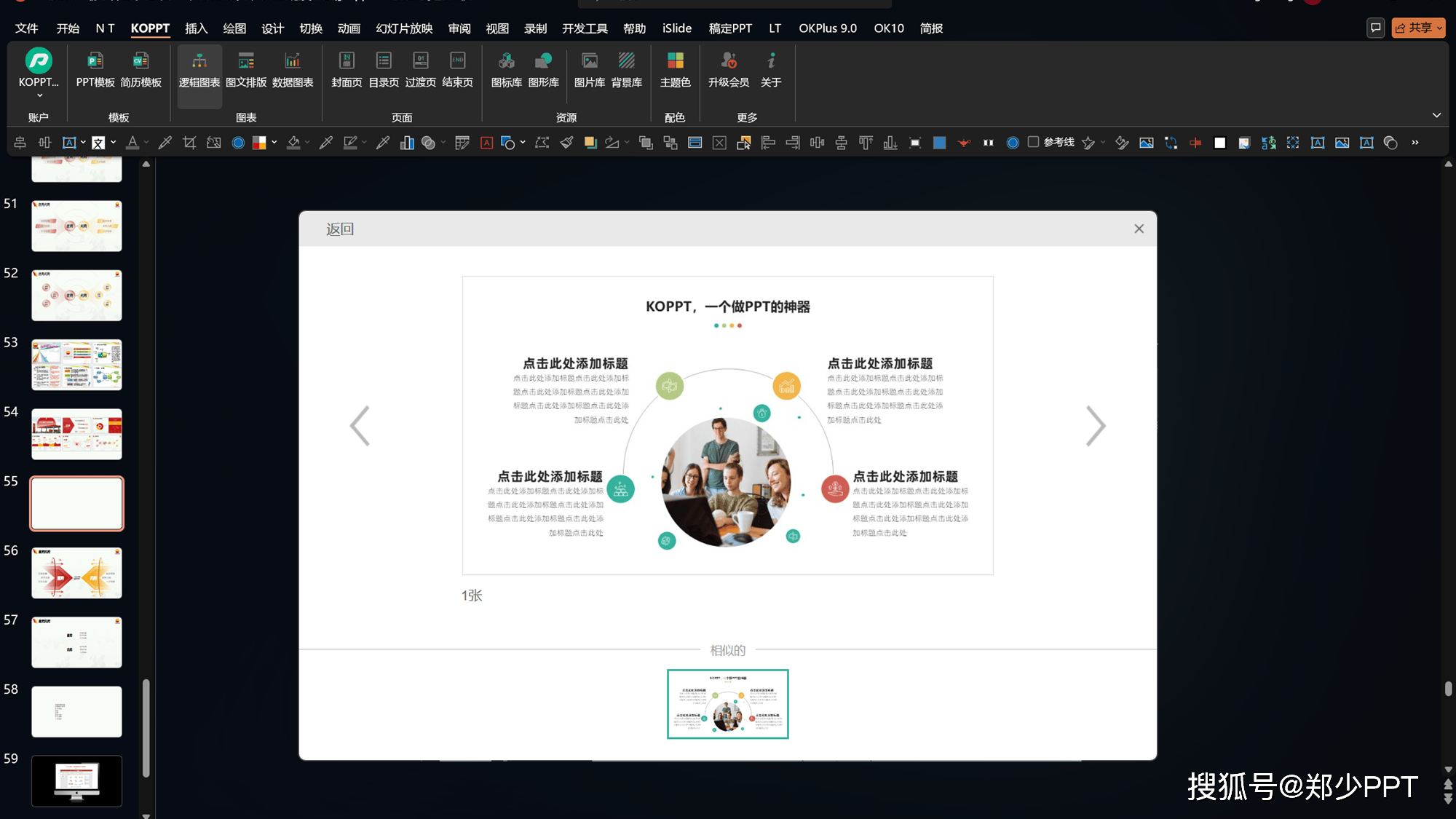Switch to the 简报 tab
Screen dimensions: 1456x819
pyautogui.click(x=931, y=28)
